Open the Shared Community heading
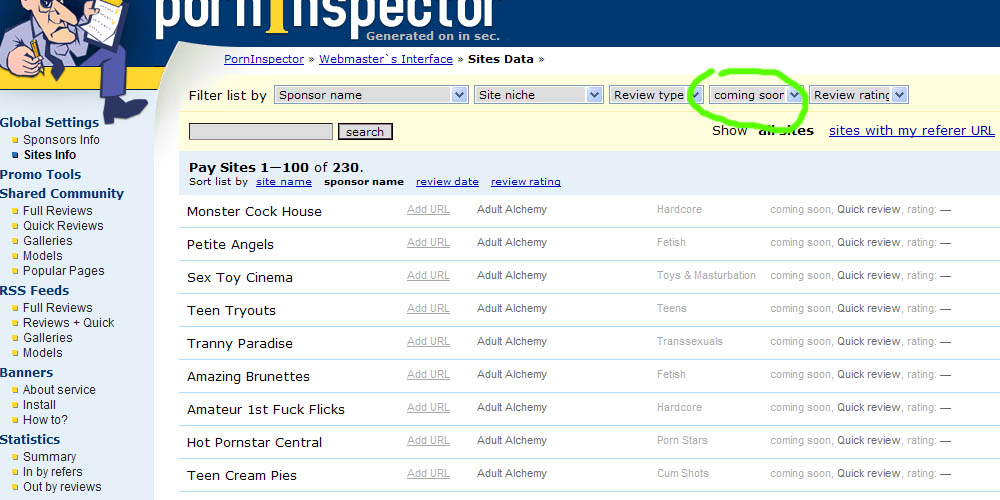 tap(62, 193)
